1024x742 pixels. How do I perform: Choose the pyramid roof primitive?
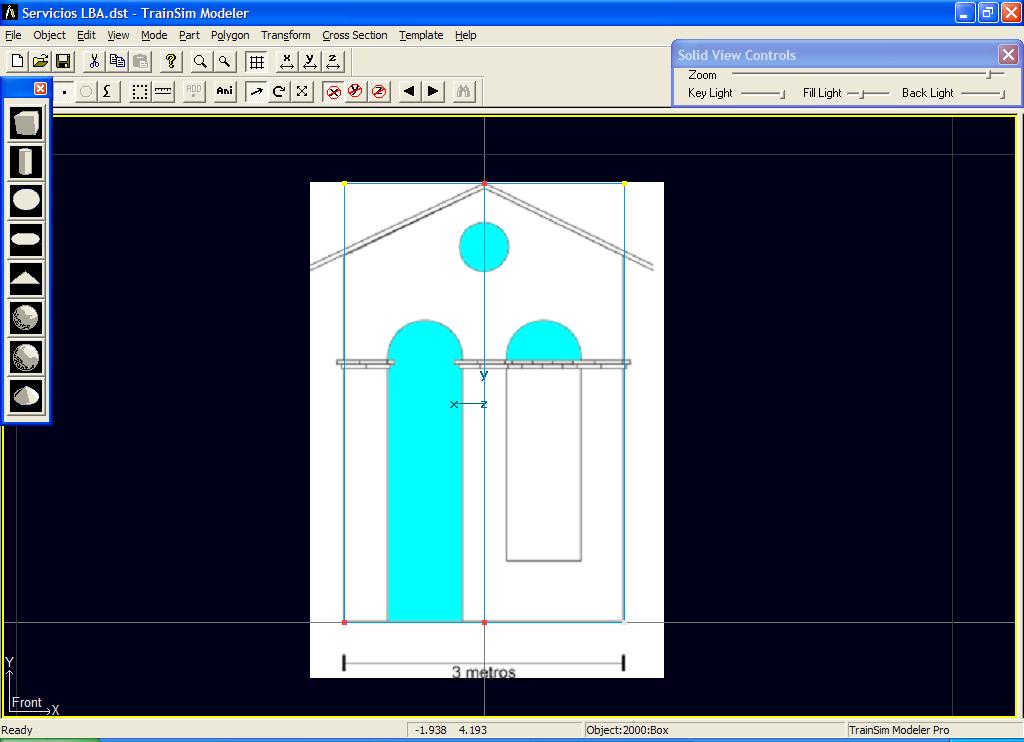coord(26,278)
